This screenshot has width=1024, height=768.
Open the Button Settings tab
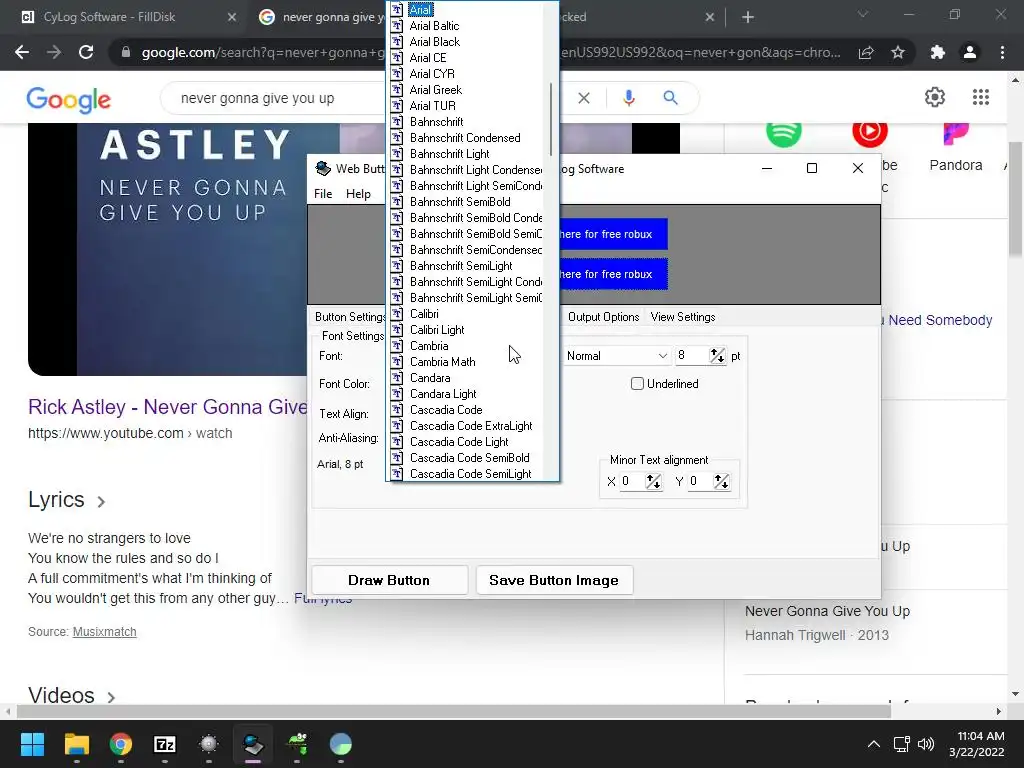click(349, 317)
